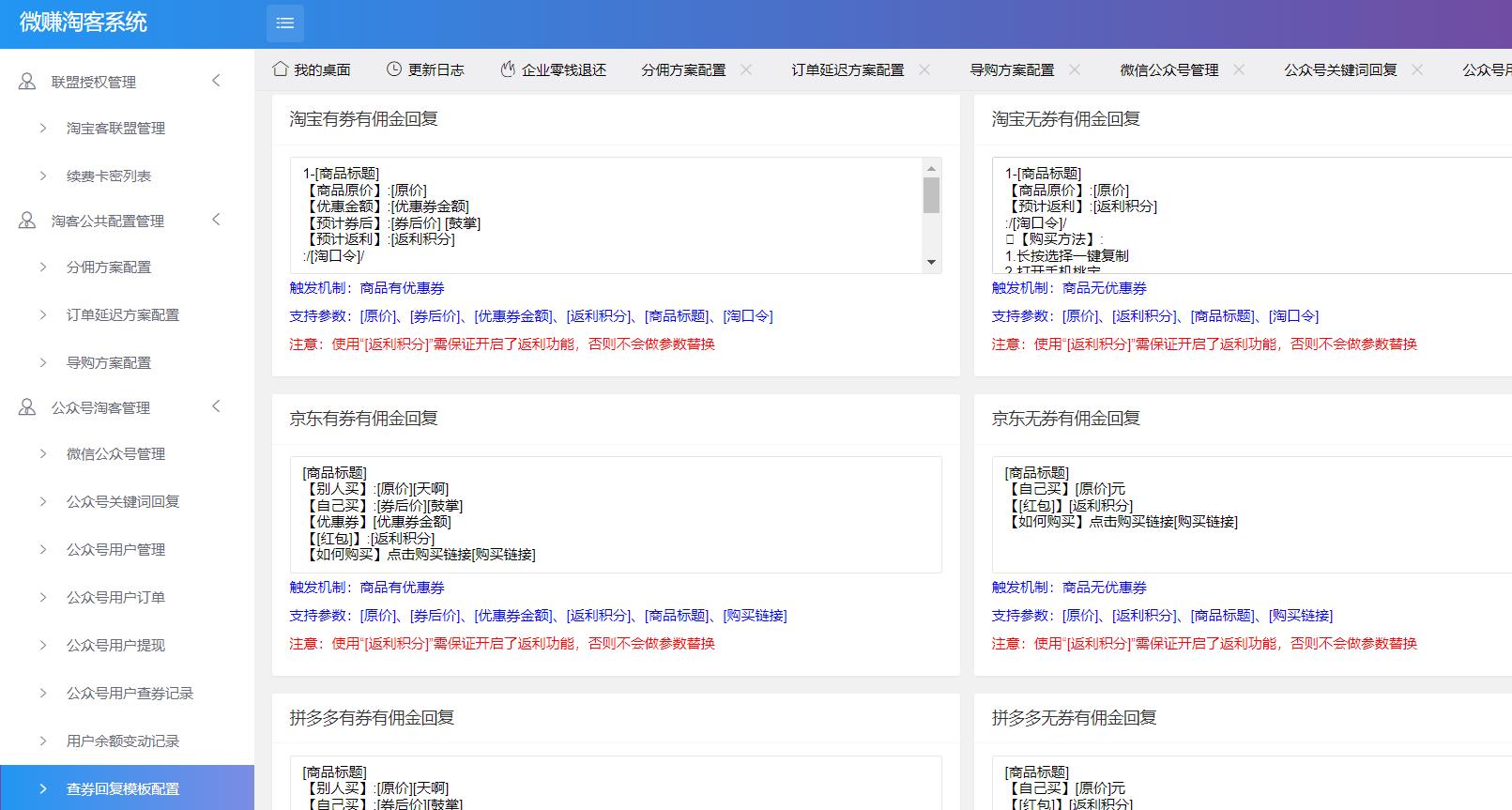Collapse the 联盟授权管理 menu chevron
The height and width of the screenshot is (810, 1512).
(x=217, y=81)
